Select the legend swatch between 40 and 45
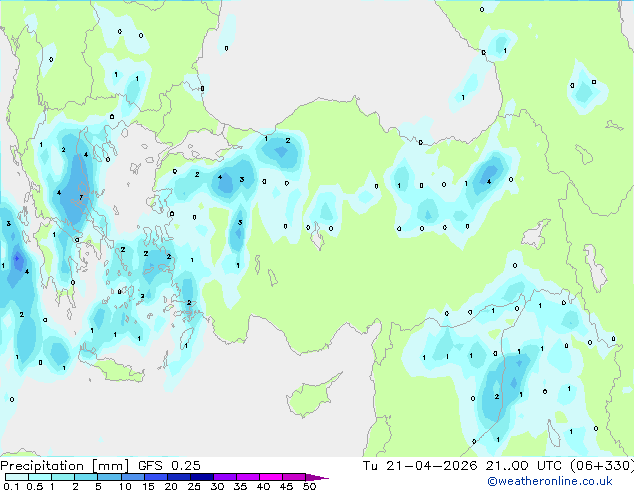 [271, 477]
